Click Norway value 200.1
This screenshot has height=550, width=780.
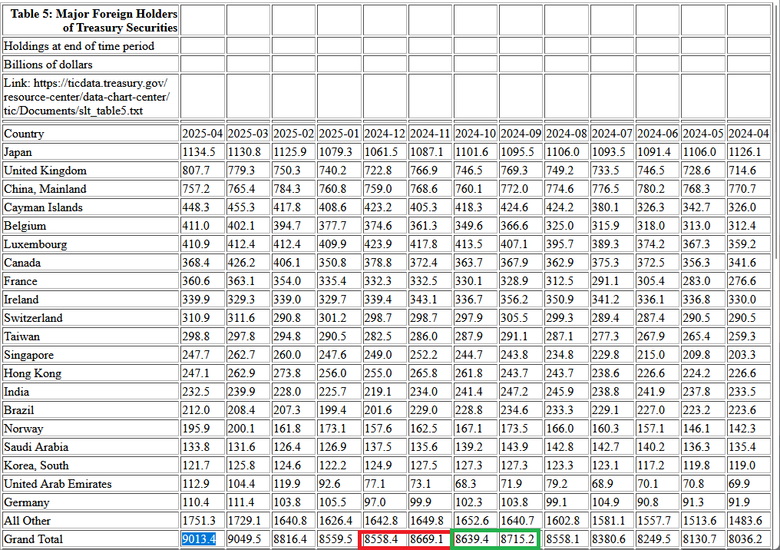coord(242,428)
